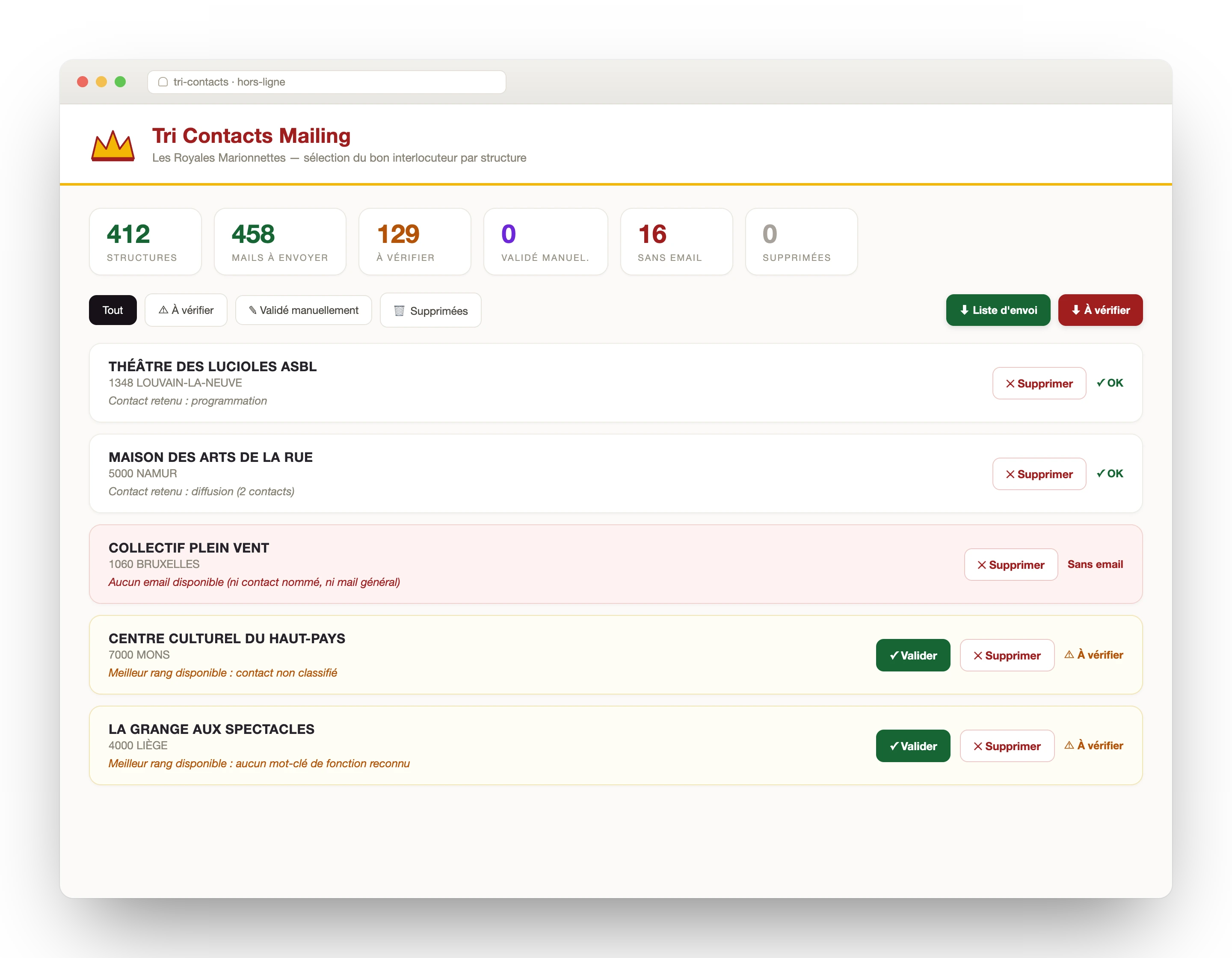Click the red close window button
The image size is (1232, 958).
[x=83, y=82]
